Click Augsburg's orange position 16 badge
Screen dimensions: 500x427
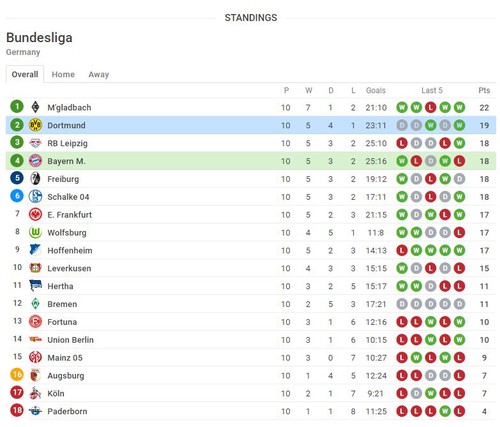click(x=17, y=375)
